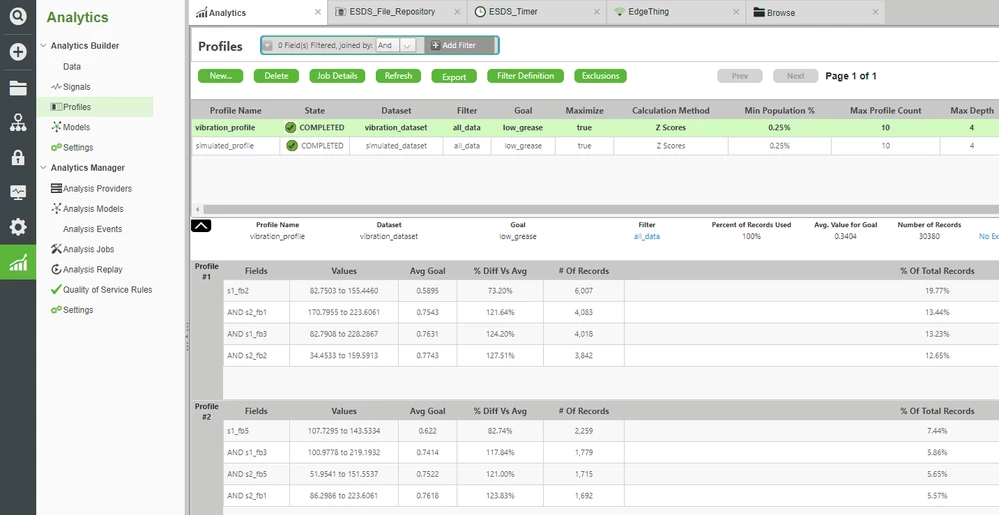Open Filter Definition
Screen dimensions: 999x515
click(x=526, y=76)
